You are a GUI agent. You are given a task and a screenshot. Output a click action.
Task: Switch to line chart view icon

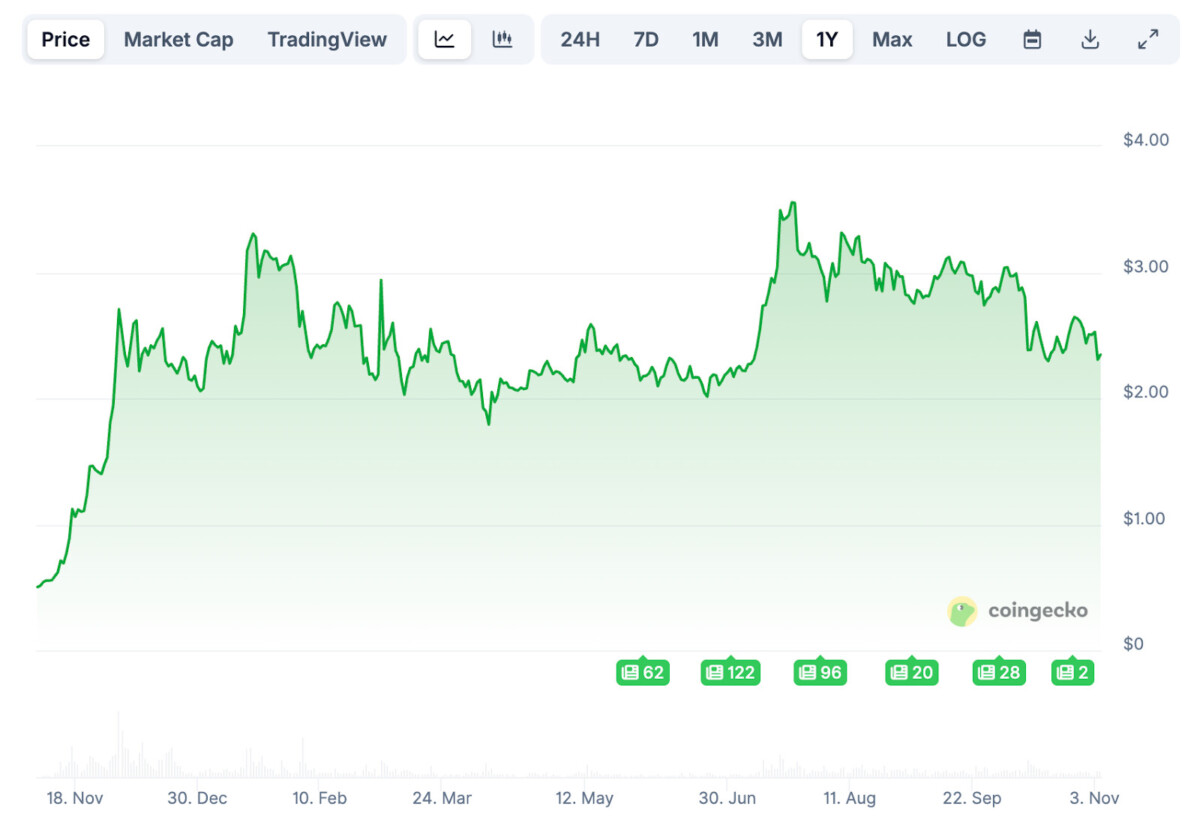pyautogui.click(x=444, y=40)
